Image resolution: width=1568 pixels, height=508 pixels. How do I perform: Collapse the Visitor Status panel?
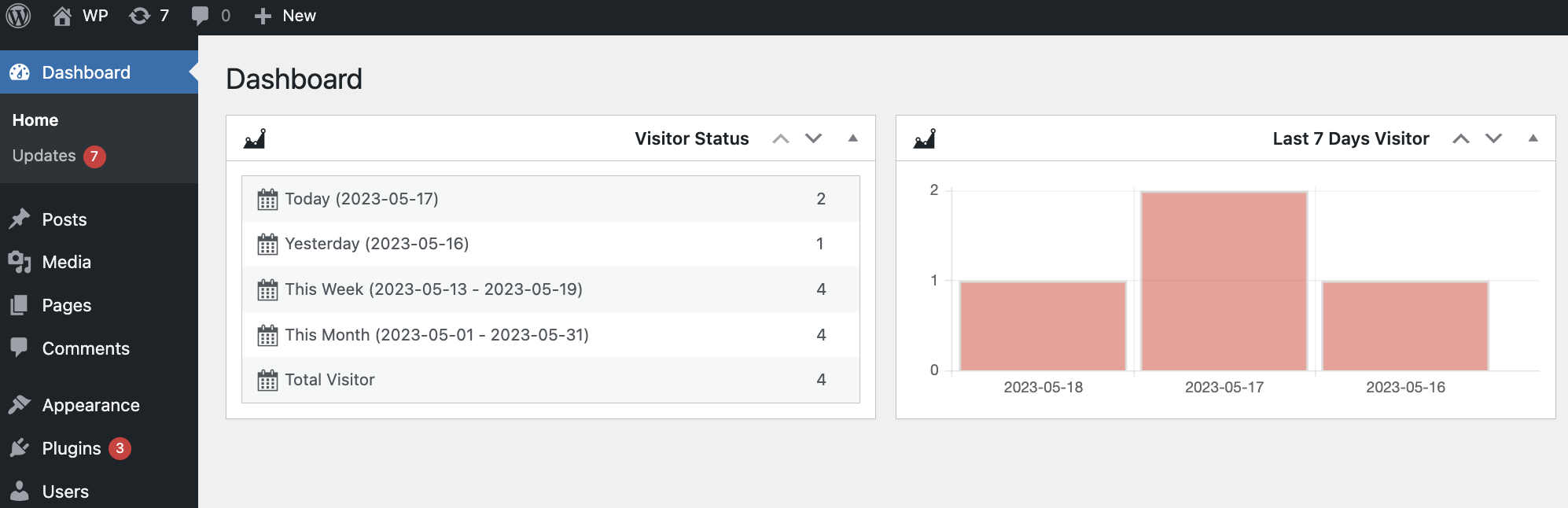852,138
